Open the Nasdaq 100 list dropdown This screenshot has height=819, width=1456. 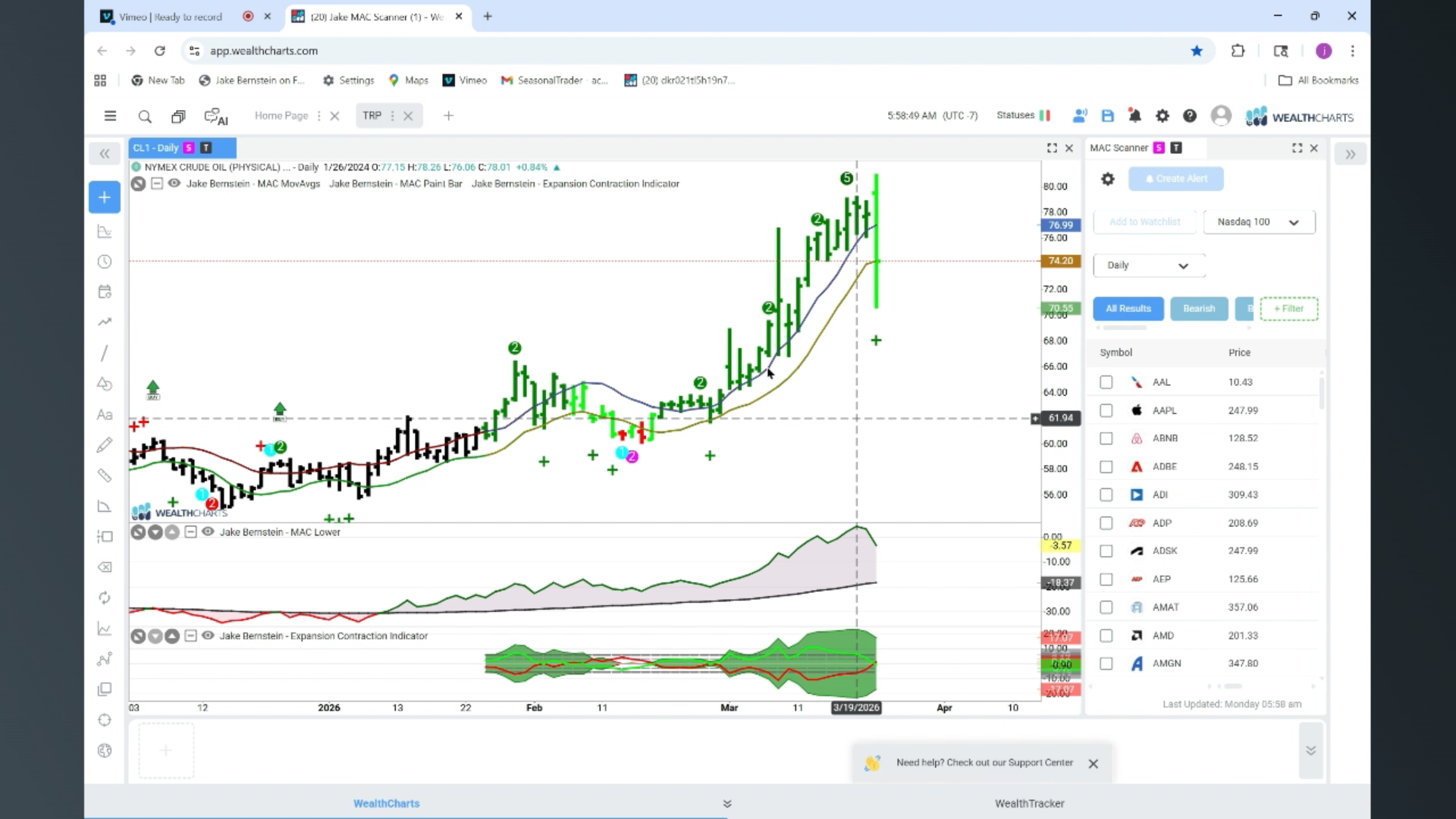point(1259,222)
